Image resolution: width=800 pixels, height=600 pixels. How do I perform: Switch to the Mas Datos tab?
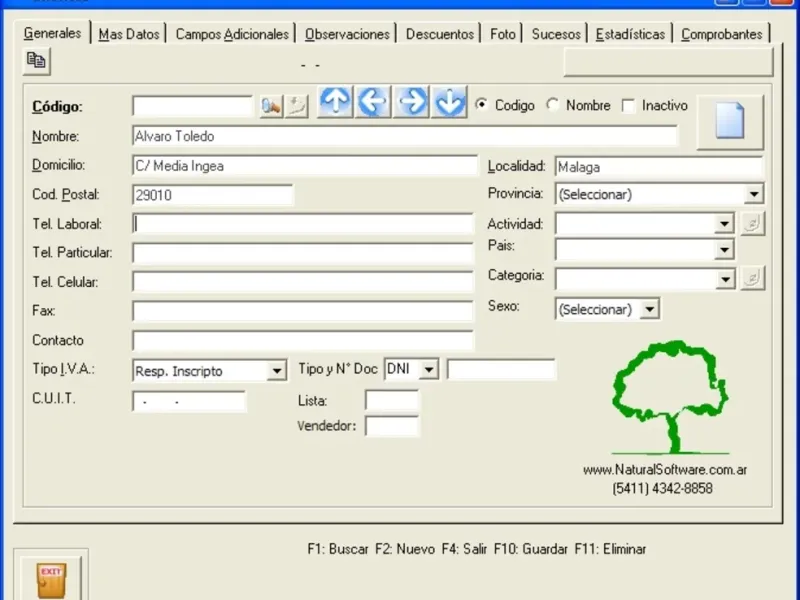pos(129,34)
